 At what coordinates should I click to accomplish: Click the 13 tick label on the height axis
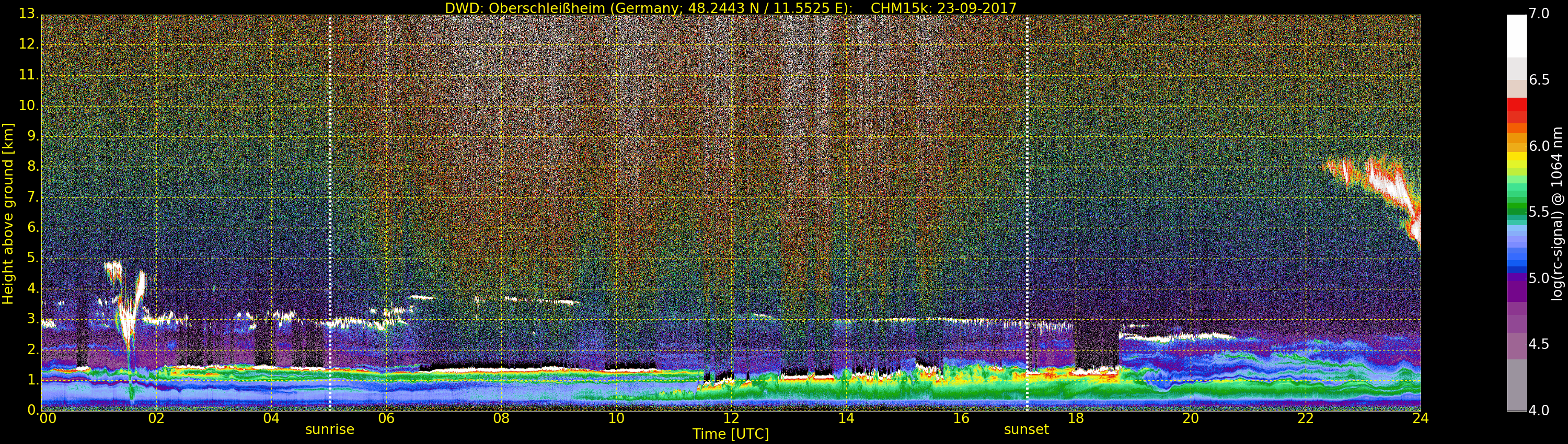pos(29,14)
